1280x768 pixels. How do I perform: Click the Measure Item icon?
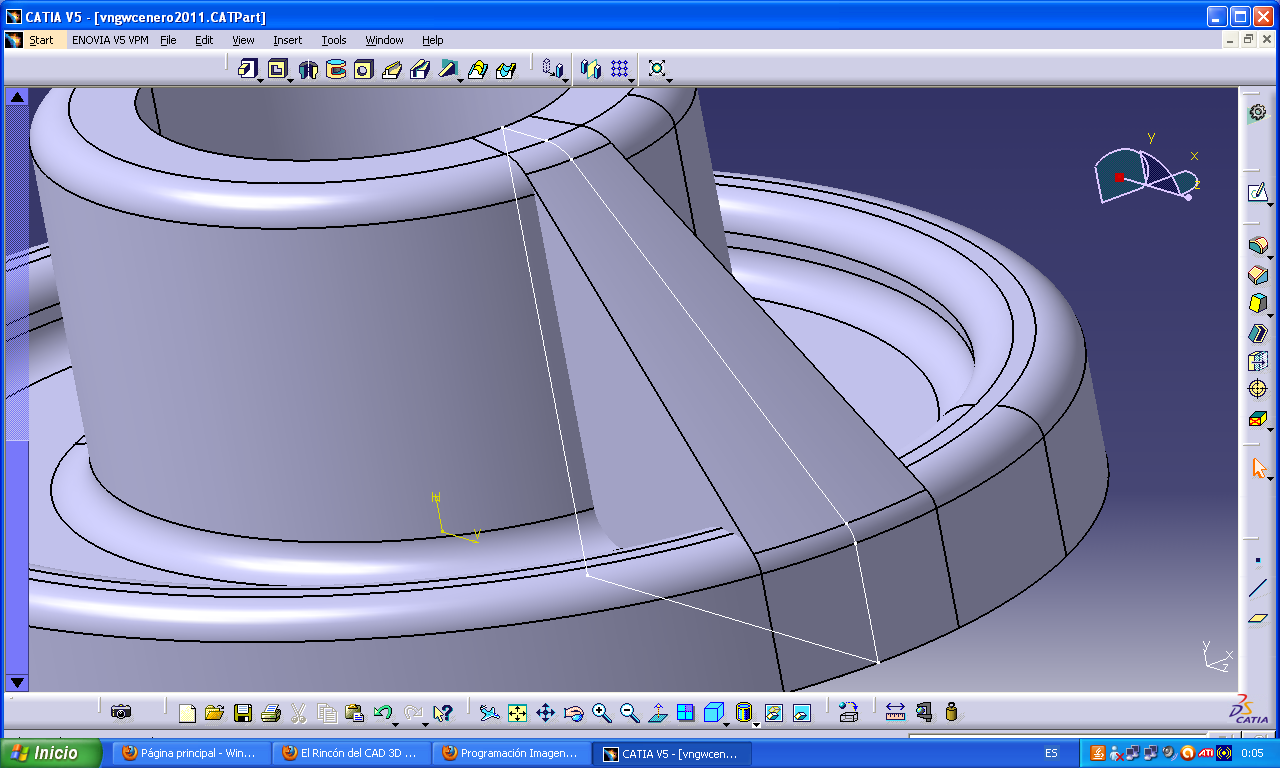[923, 712]
